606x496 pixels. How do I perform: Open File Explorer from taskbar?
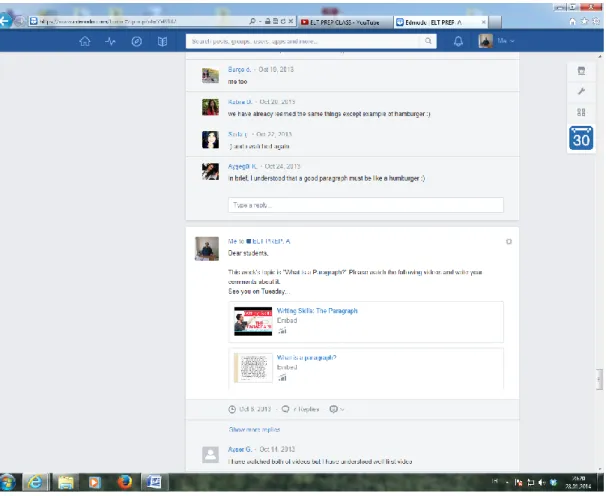tap(66, 482)
